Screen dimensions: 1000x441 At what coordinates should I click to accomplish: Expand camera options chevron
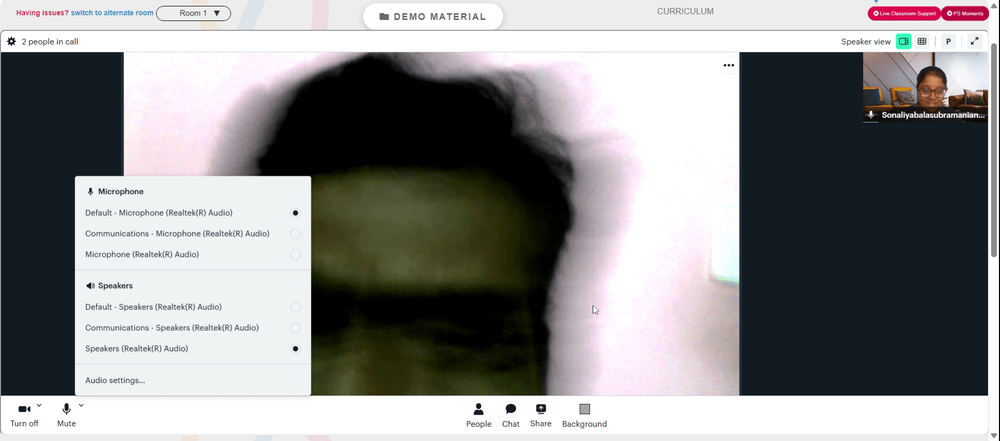pos(39,405)
